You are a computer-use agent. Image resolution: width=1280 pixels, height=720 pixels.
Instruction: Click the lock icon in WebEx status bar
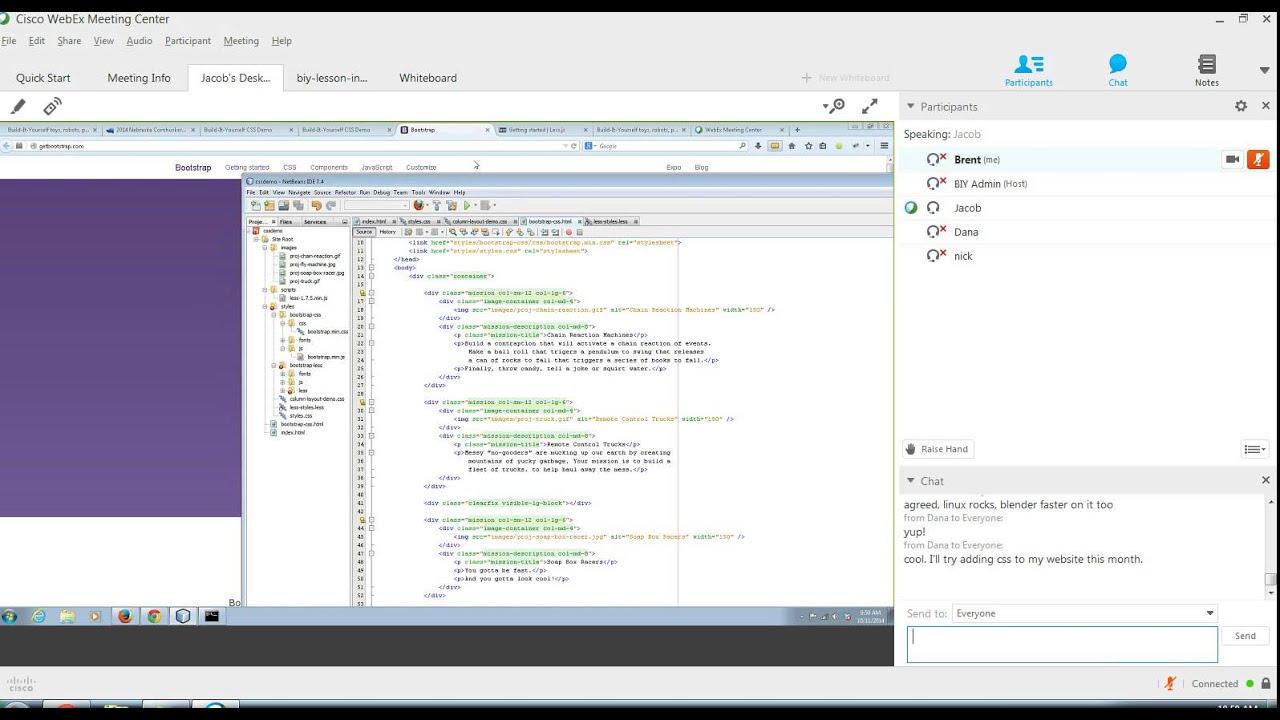click(1266, 684)
